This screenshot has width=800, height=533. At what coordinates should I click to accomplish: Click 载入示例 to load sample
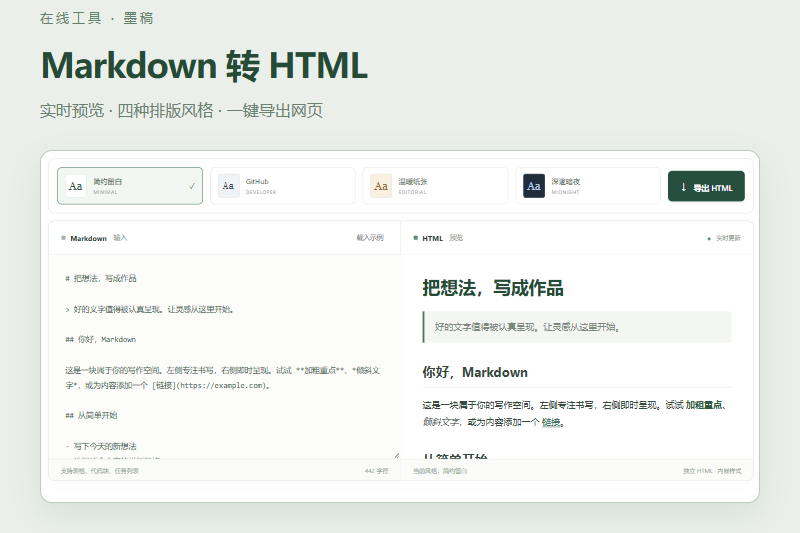click(370, 238)
